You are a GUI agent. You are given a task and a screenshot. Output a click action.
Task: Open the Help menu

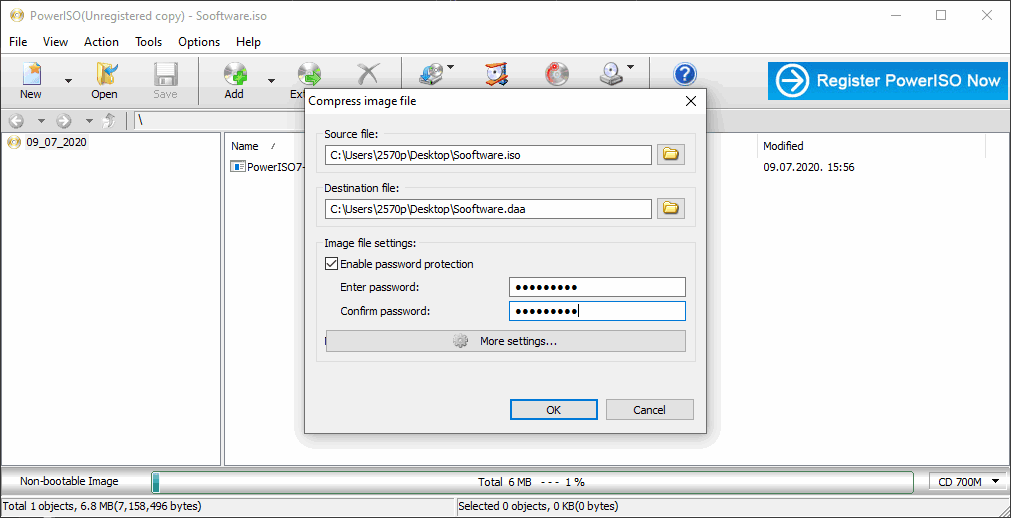tap(248, 42)
